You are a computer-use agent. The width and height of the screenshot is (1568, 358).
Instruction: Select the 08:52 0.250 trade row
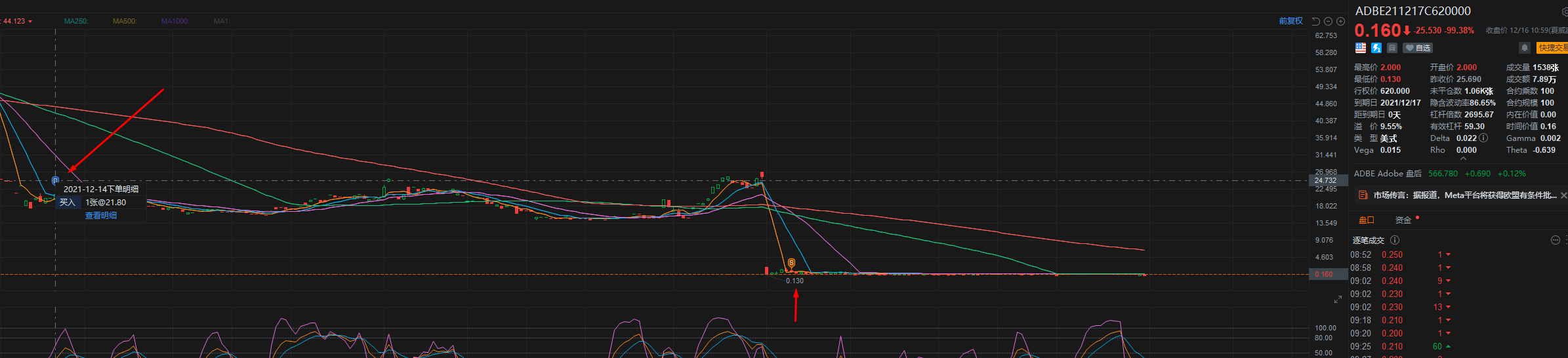pyautogui.click(x=1401, y=255)
